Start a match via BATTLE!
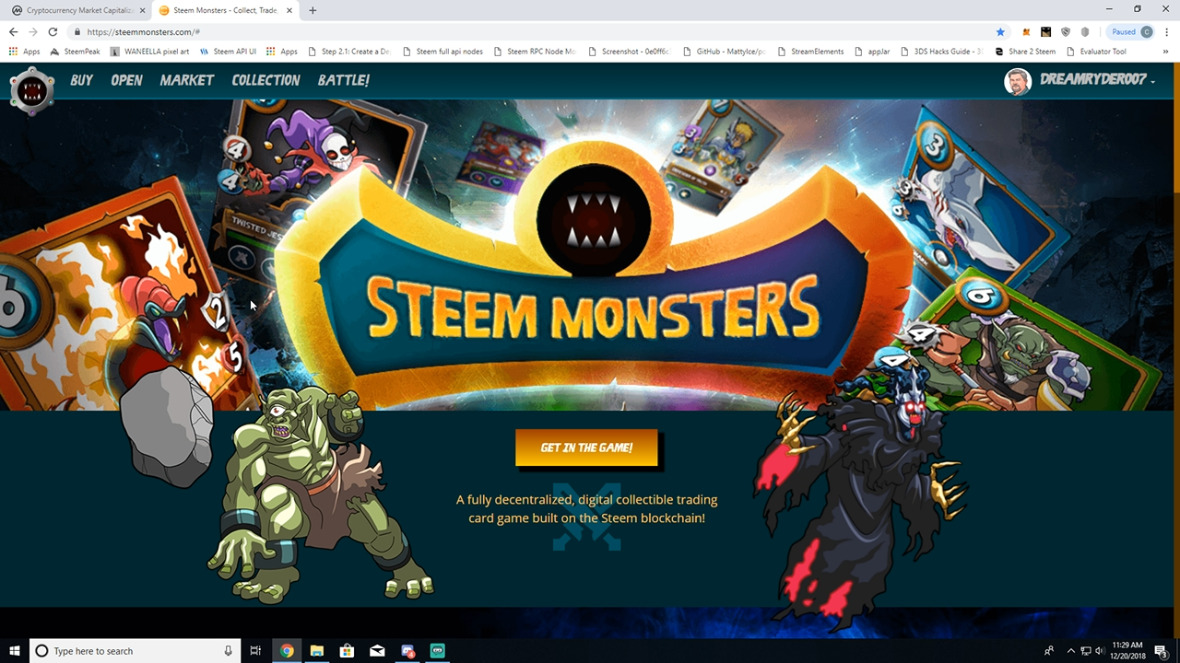Viewport: 1180px width, 663px height. click(343, 80)
